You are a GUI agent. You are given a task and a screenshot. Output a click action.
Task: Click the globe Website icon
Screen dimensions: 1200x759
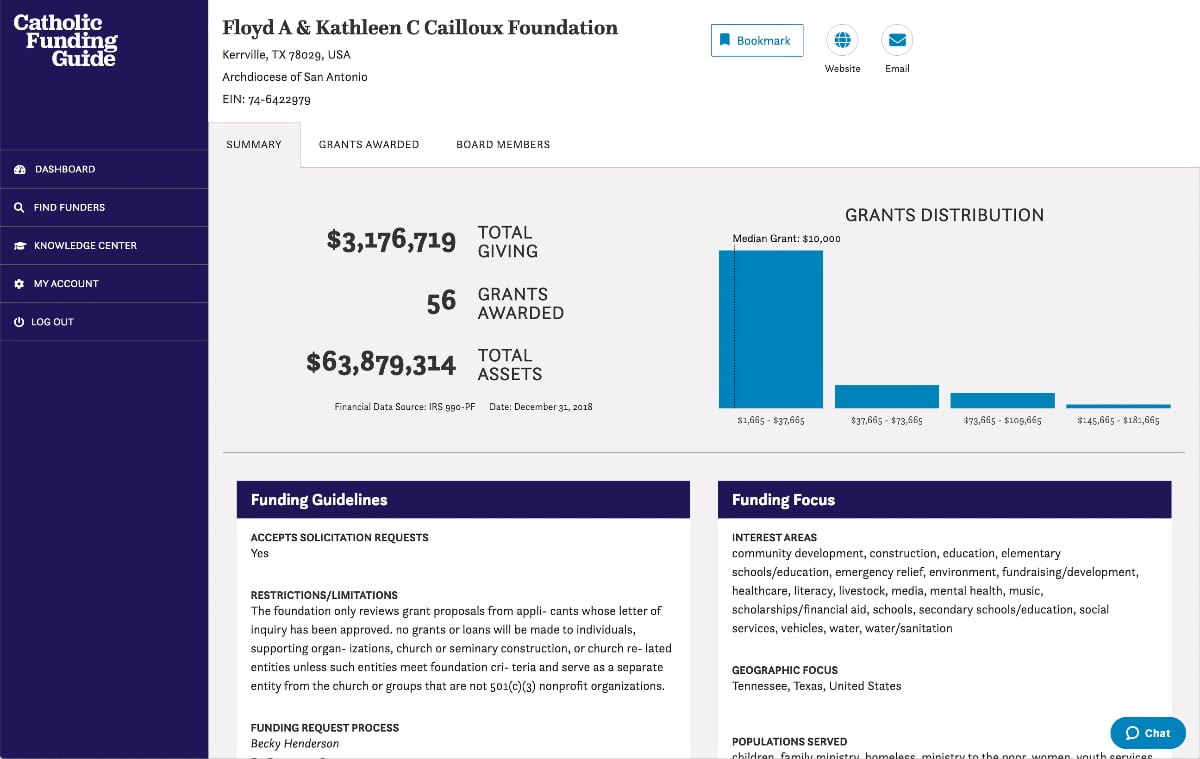pos(842,40)
